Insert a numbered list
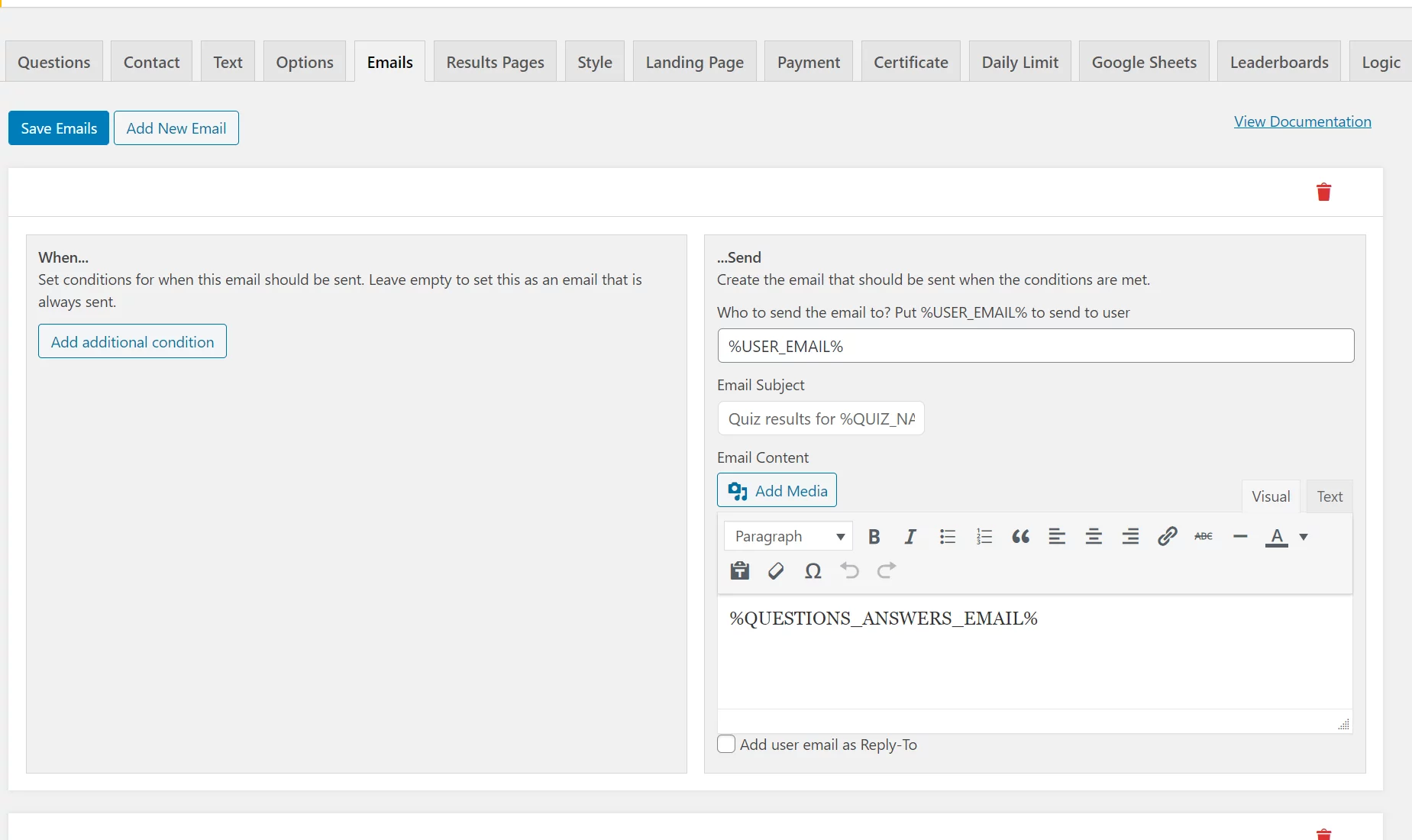Image resolution: width=1412 pixels, height=840 pixels. 984,537
